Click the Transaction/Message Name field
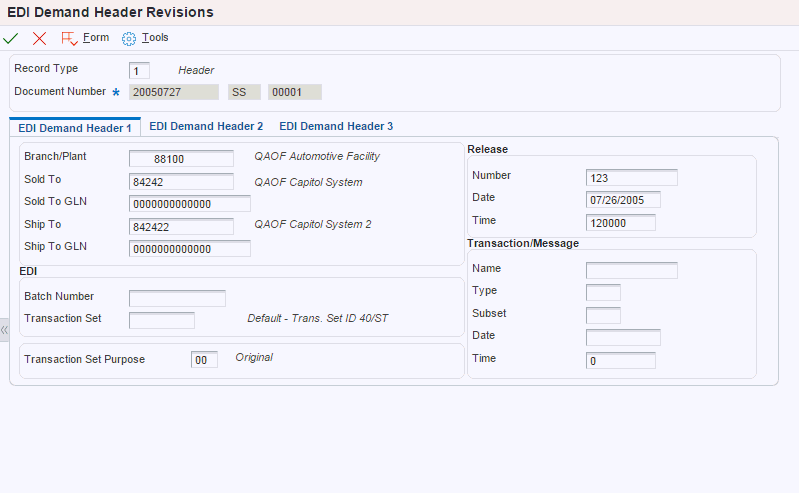Screen dimensions: 799x493 (x=632, y=270)
